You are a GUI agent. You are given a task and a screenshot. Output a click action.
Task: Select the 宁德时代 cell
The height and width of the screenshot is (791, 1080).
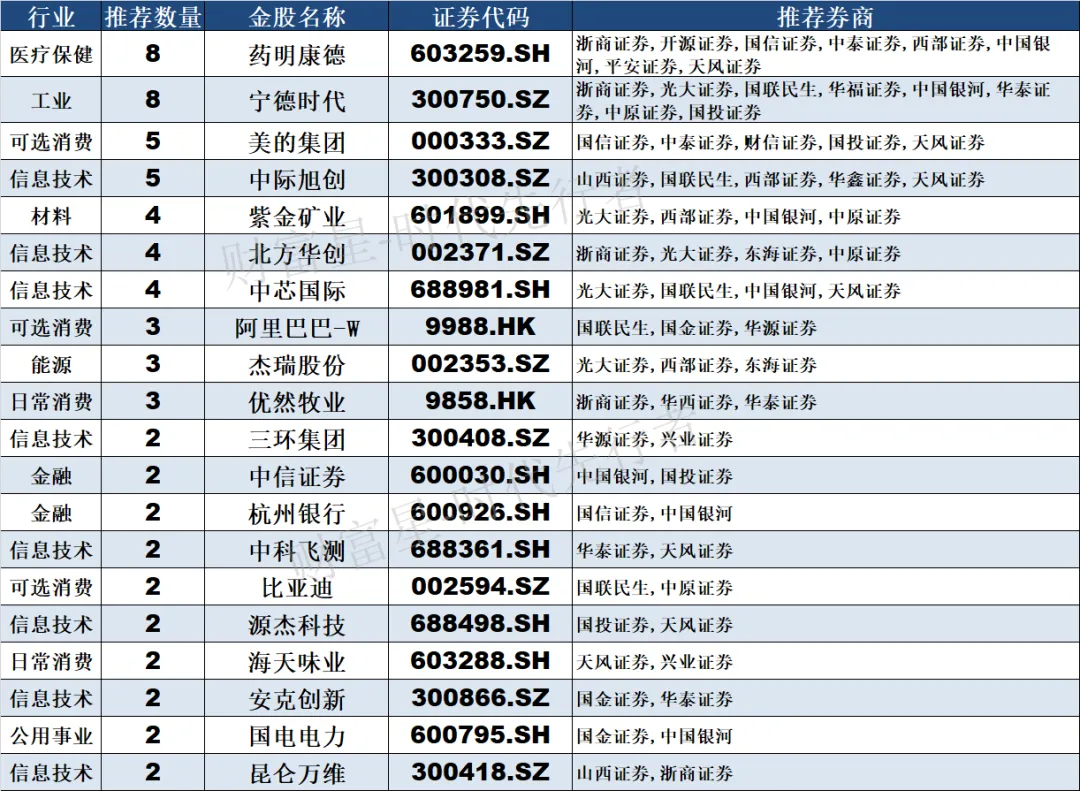coord(296,100)
